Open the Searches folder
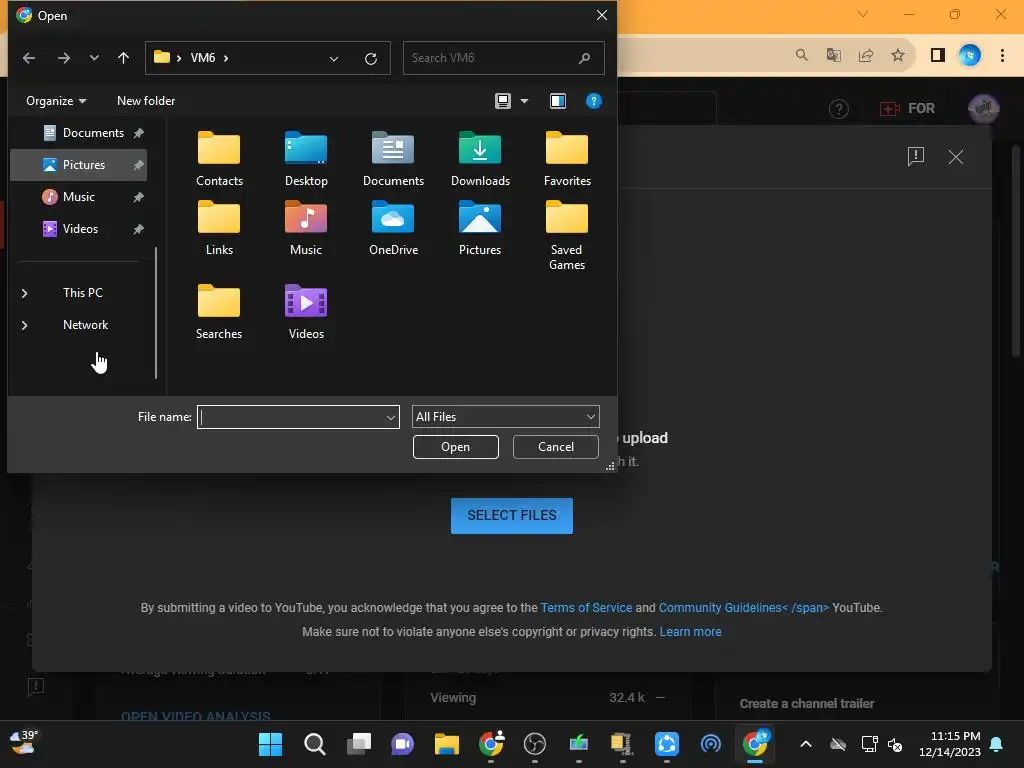Viewport: 1024px width, 768px height. click(219, 312)
